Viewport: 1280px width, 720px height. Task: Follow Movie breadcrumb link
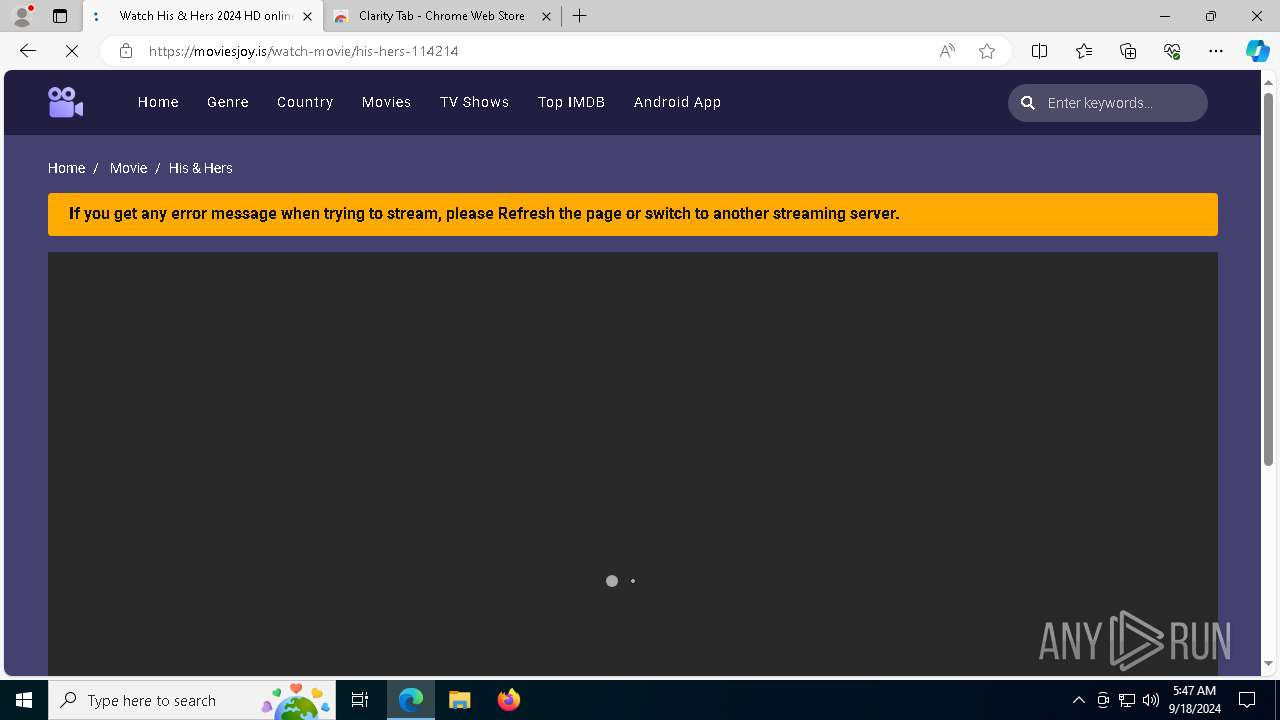[x=128, y=168]
